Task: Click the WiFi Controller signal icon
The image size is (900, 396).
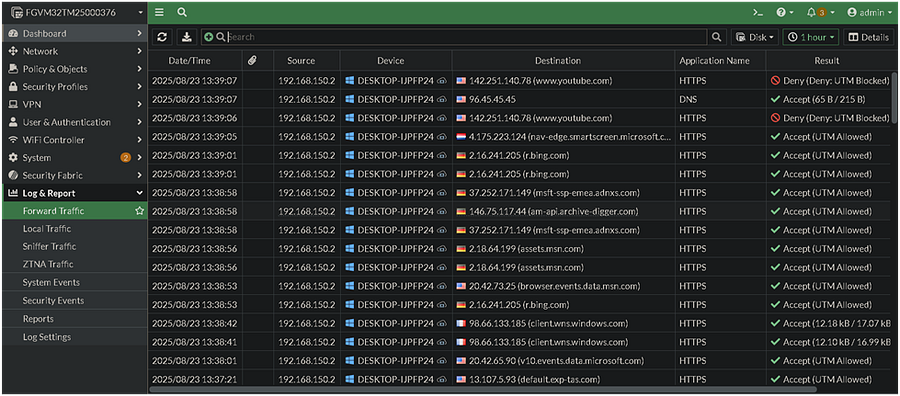Action: click(13, 140)
